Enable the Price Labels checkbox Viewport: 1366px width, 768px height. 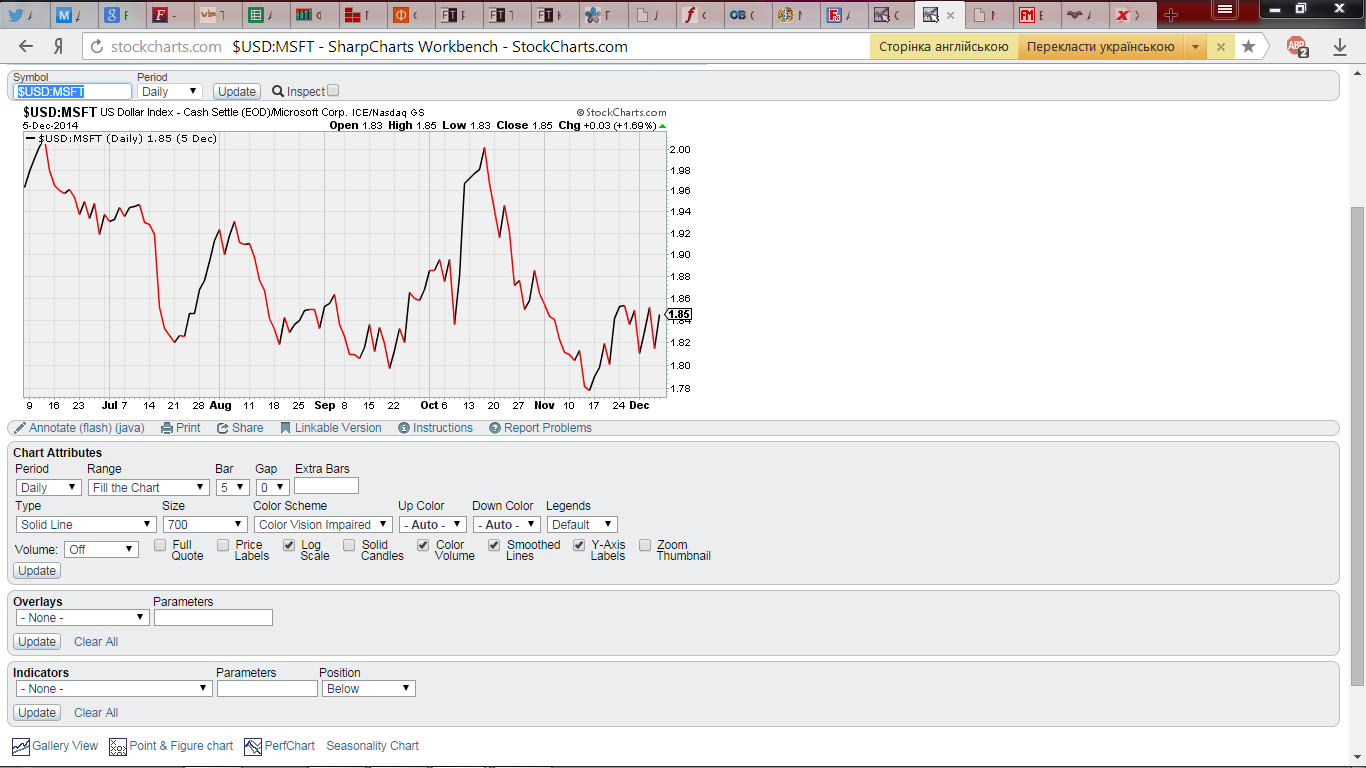point(223,545)
